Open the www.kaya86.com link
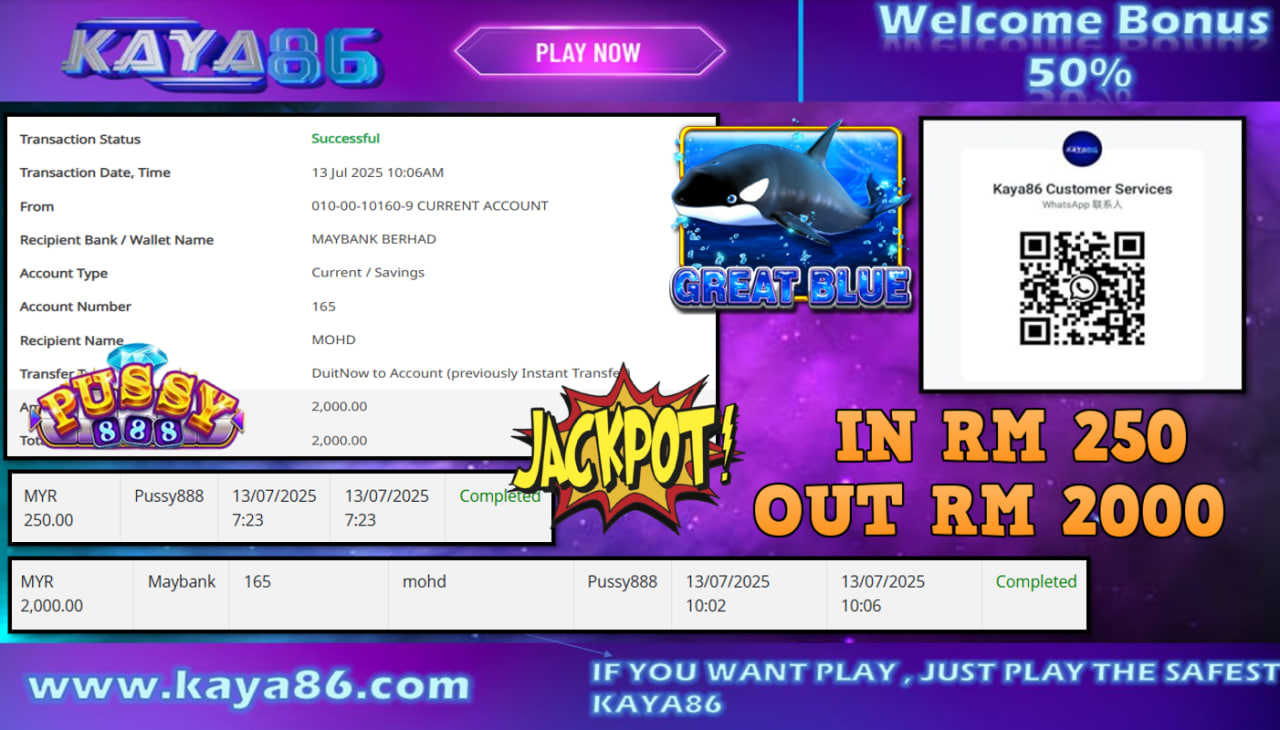Screen dimensions: 1280x730 249,686
